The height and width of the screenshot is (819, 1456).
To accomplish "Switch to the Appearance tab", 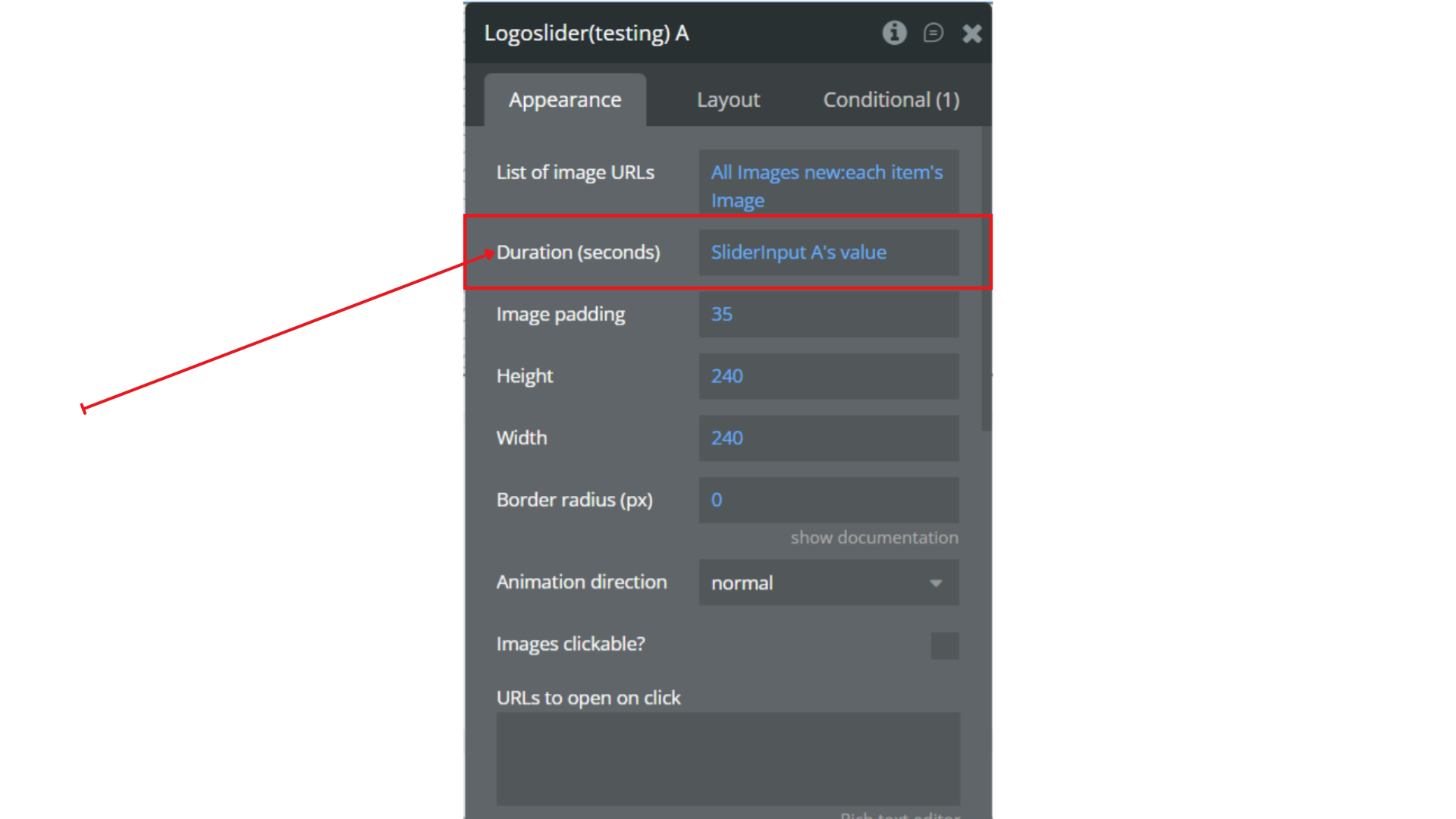I will coord(565,99).
